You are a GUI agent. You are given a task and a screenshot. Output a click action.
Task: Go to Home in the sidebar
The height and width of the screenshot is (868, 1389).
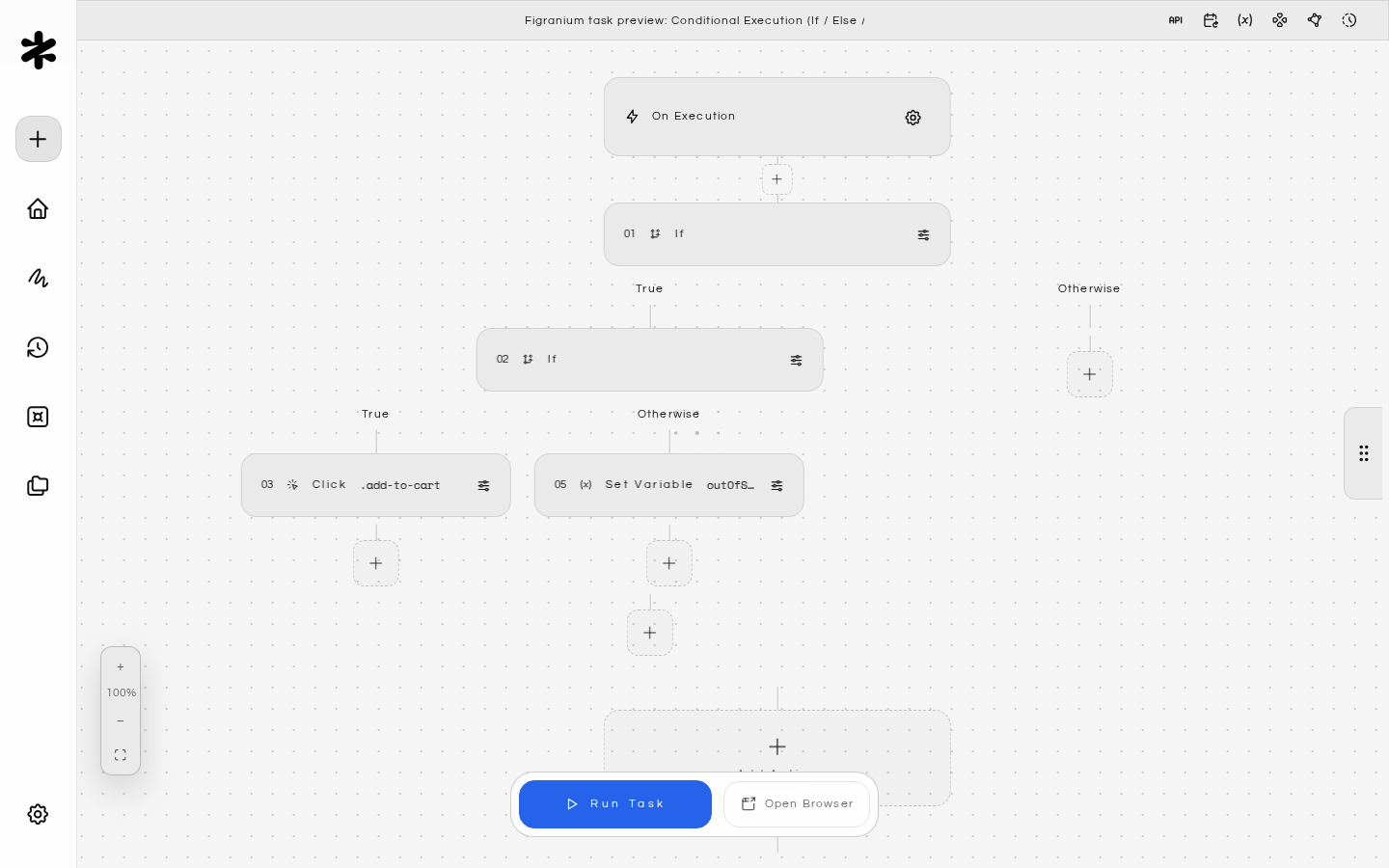tap(38, 208)
